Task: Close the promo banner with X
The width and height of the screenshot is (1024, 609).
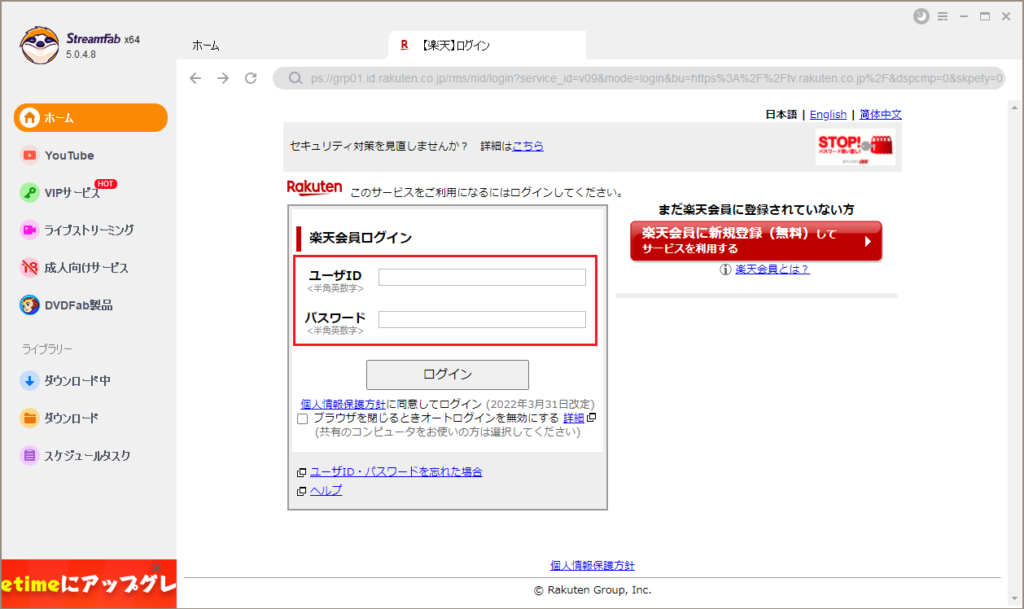Action: tap(156, 567)
